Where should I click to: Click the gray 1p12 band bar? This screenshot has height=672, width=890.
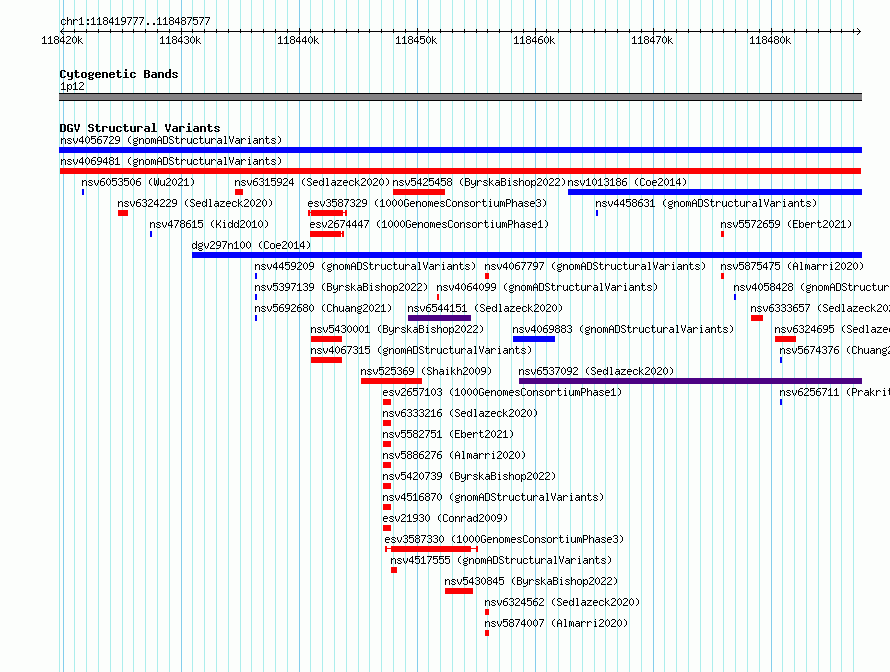pyautogui.click(x=460, y=97)
